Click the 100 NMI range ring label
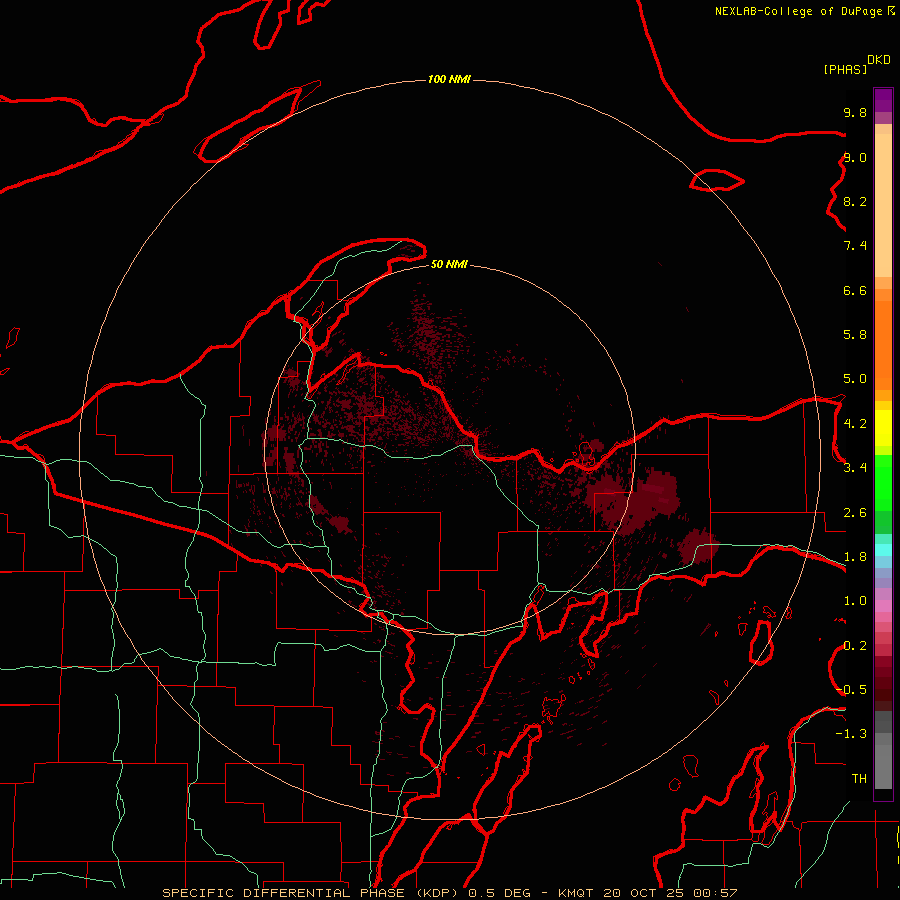 (449, 79)
